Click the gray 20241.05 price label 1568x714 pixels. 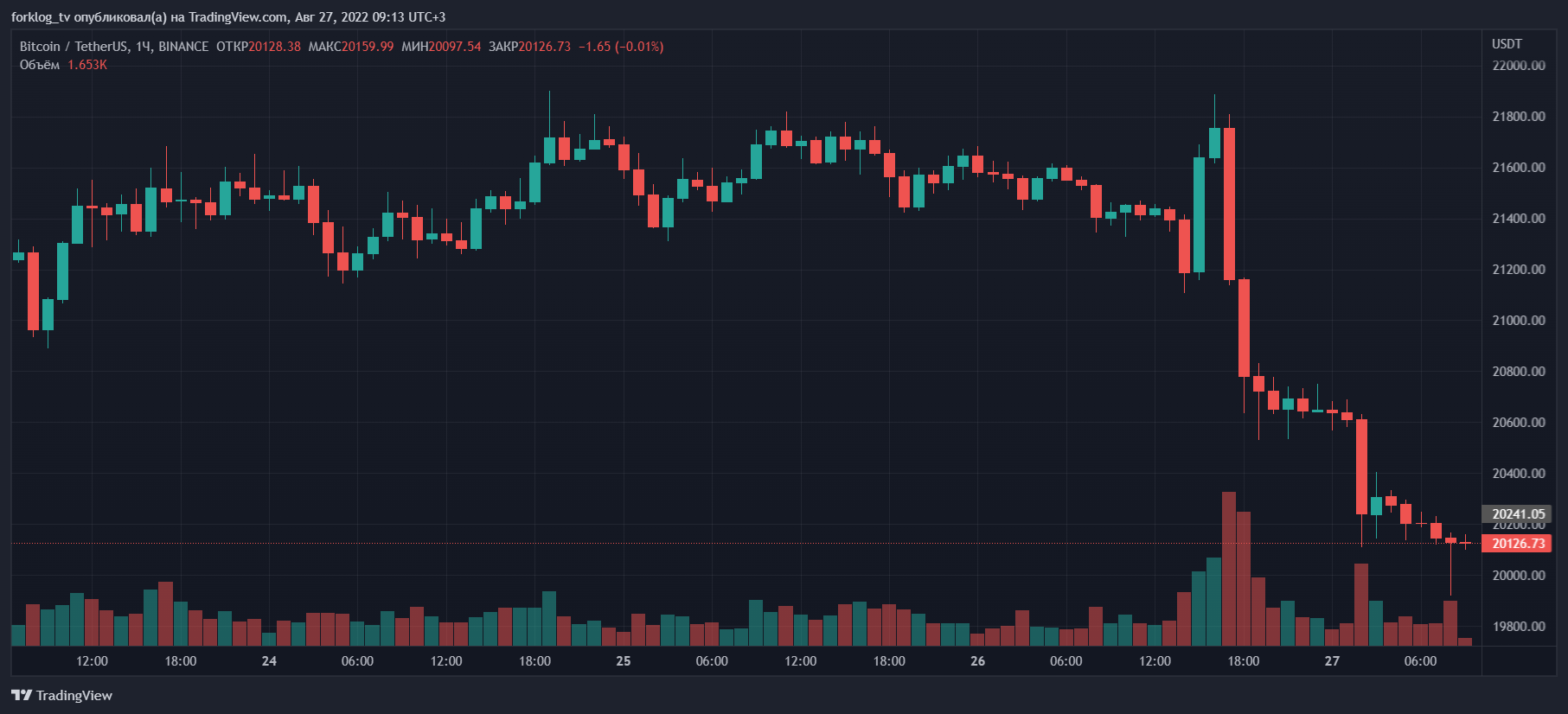pos(1518,514)
